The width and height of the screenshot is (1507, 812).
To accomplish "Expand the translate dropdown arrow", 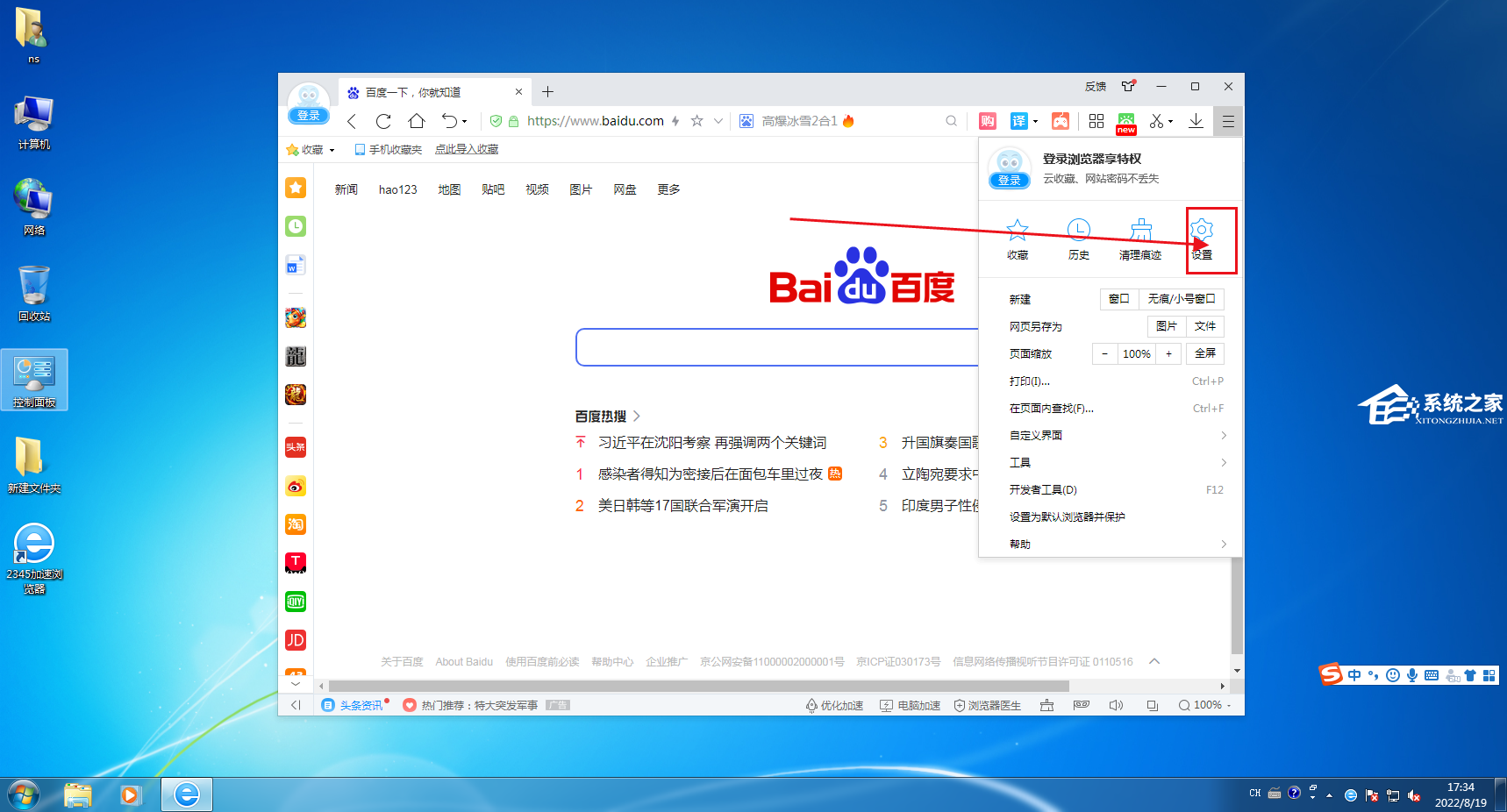I will (1036, 122).
